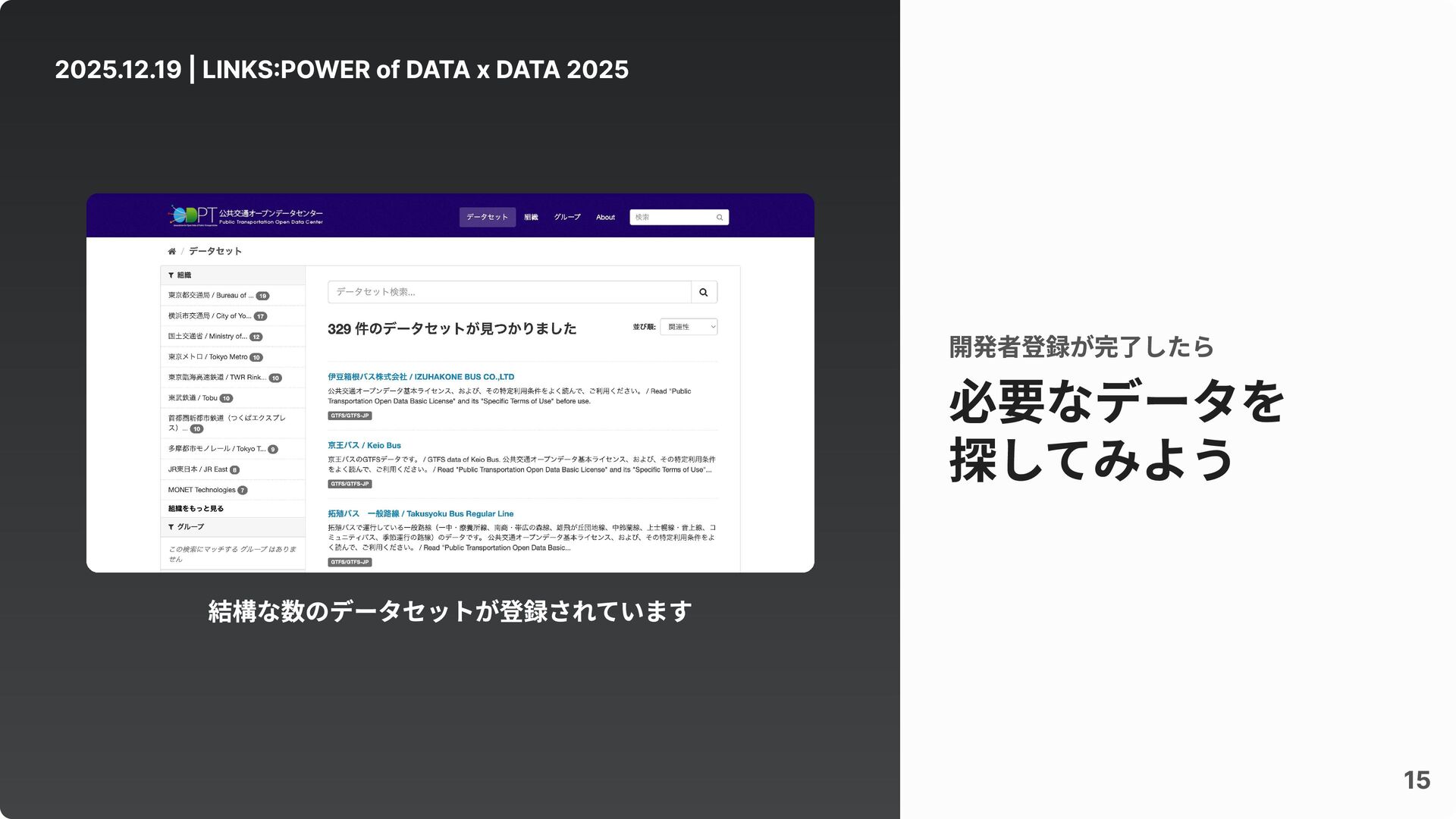1456x819 pixels.
Task: Open the 組織 navigation menu item
Action: coord(531,218)
